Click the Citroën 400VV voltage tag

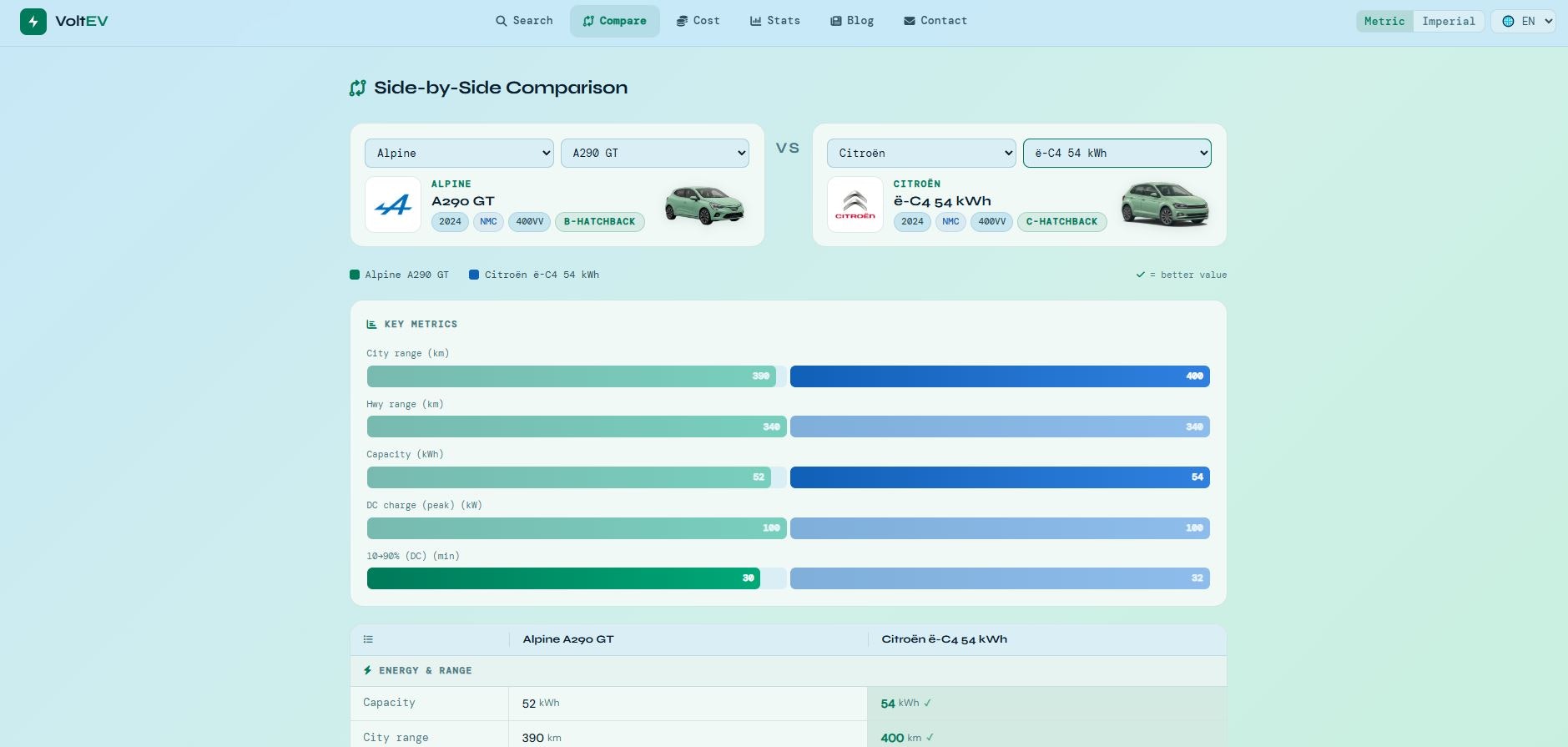tap(992, 222)
